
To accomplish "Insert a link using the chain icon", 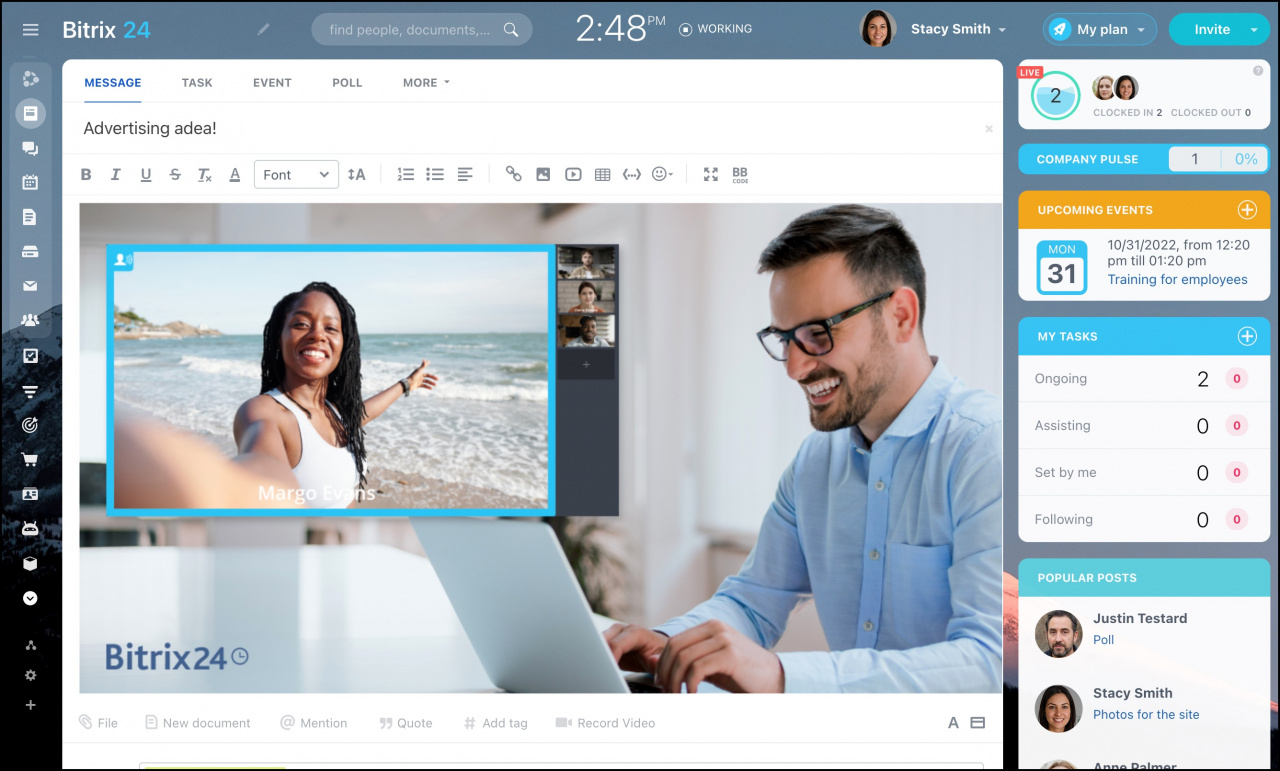I will point(513,174).
